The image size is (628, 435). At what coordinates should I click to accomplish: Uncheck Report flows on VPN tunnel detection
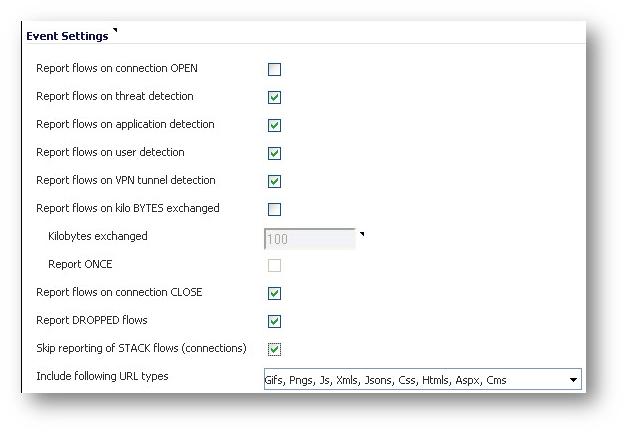(x=274, y=181)
